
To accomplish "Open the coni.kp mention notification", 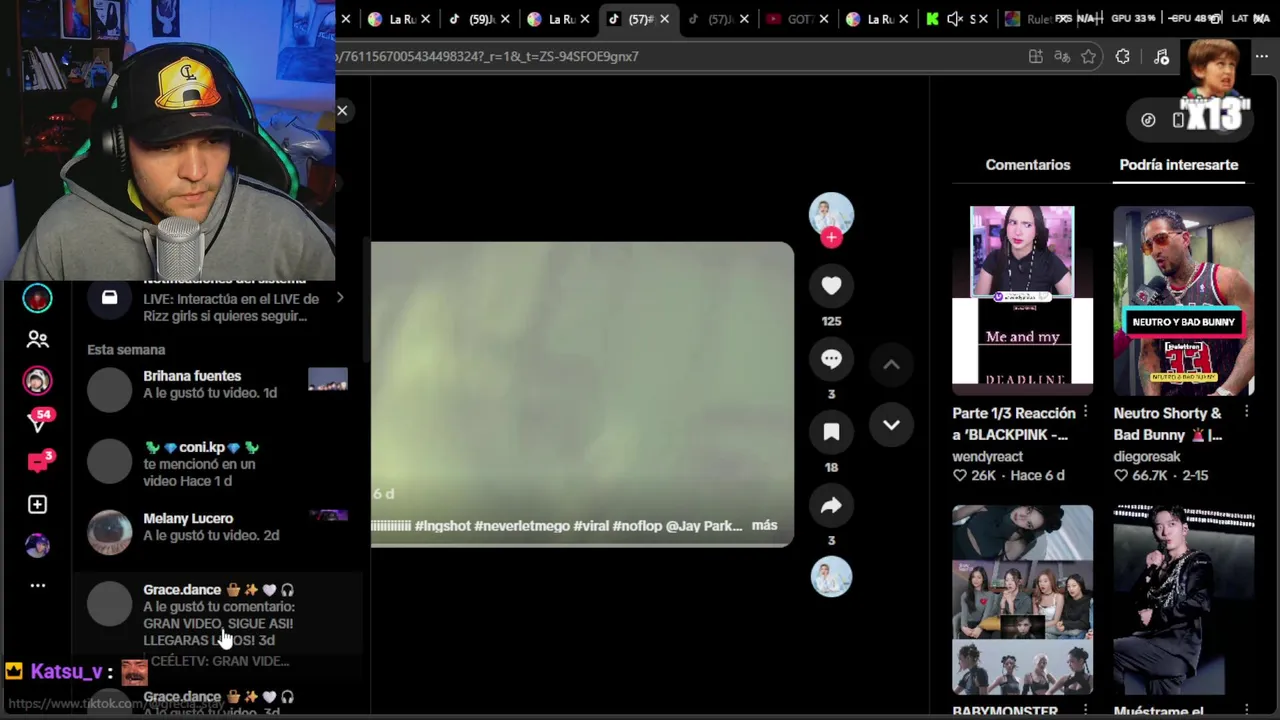I will [217, 462].
